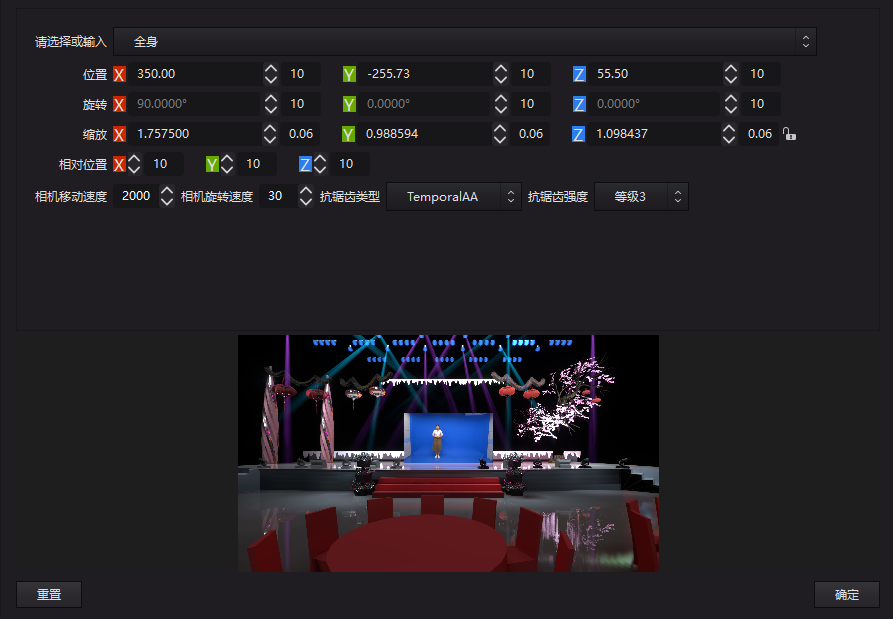
Task: Click the green Y icon in 相对位置 row
Action: 212,165
